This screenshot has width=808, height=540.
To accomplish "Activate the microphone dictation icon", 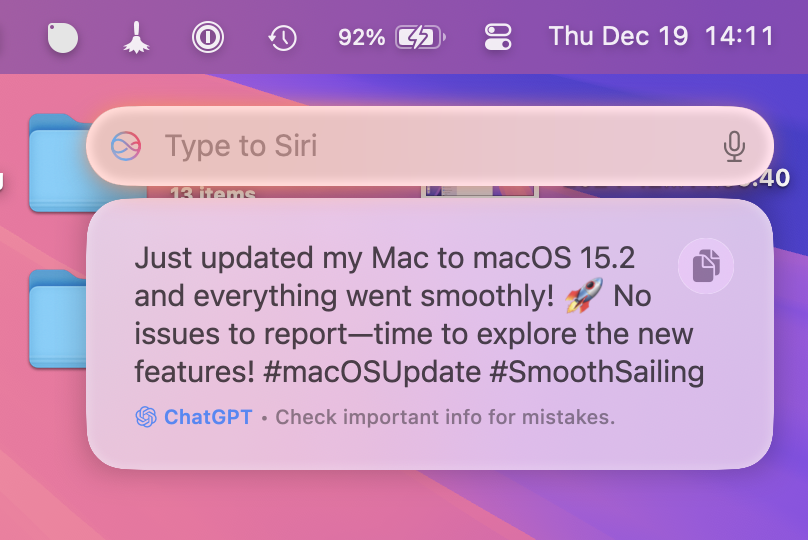I will 734,147.
